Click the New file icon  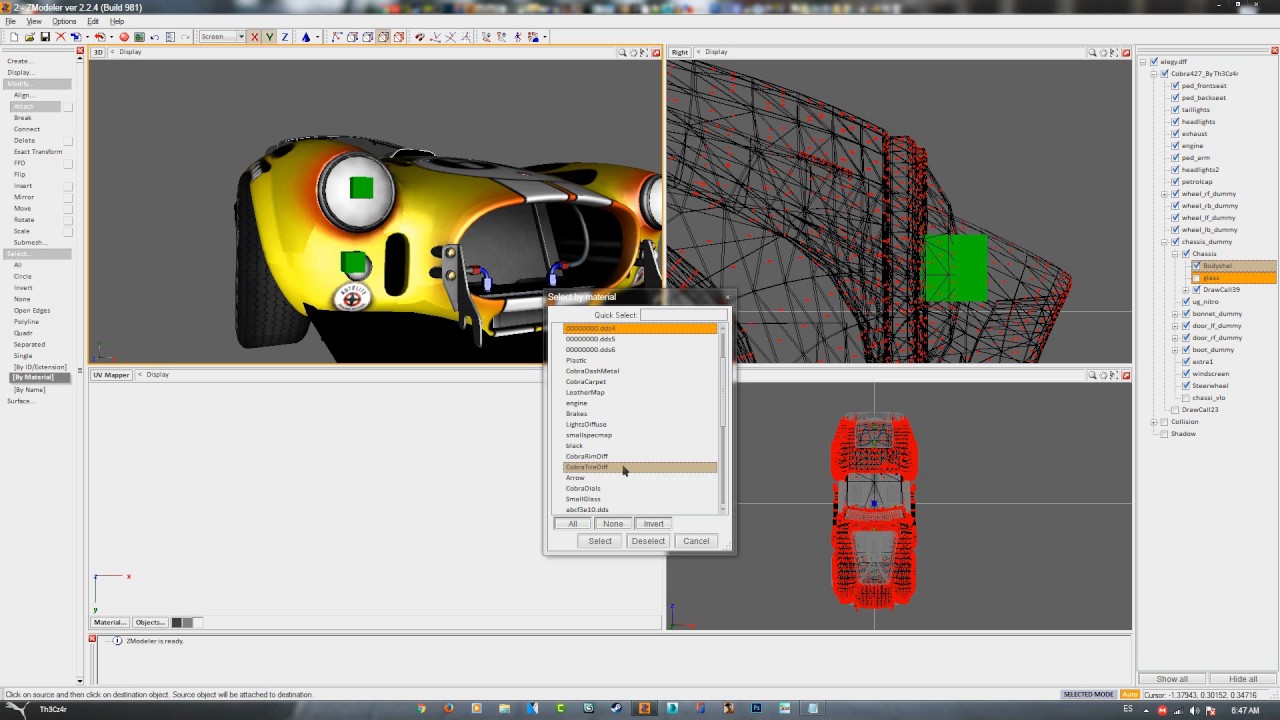click(x=14, y=37)
